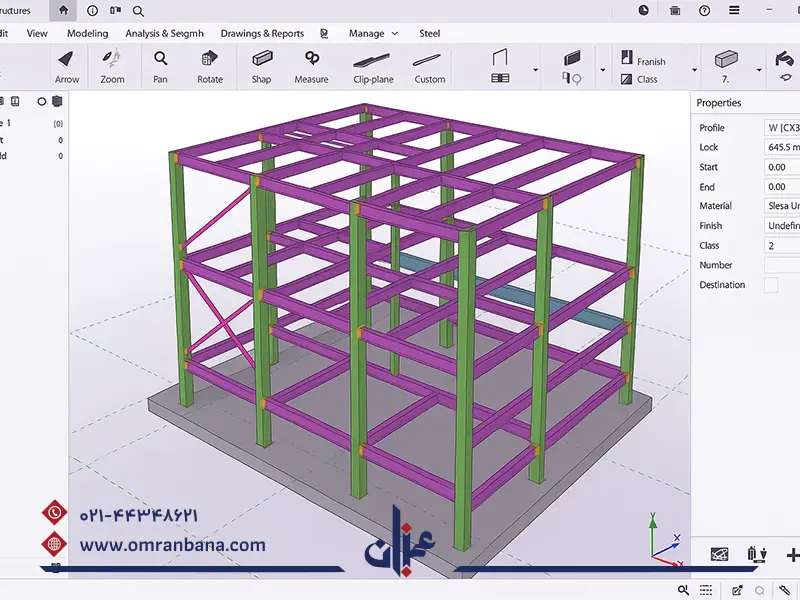Screen dimensions: 800x600
Task: Click the Steel menu item
Action: click(x=429, y=33)
